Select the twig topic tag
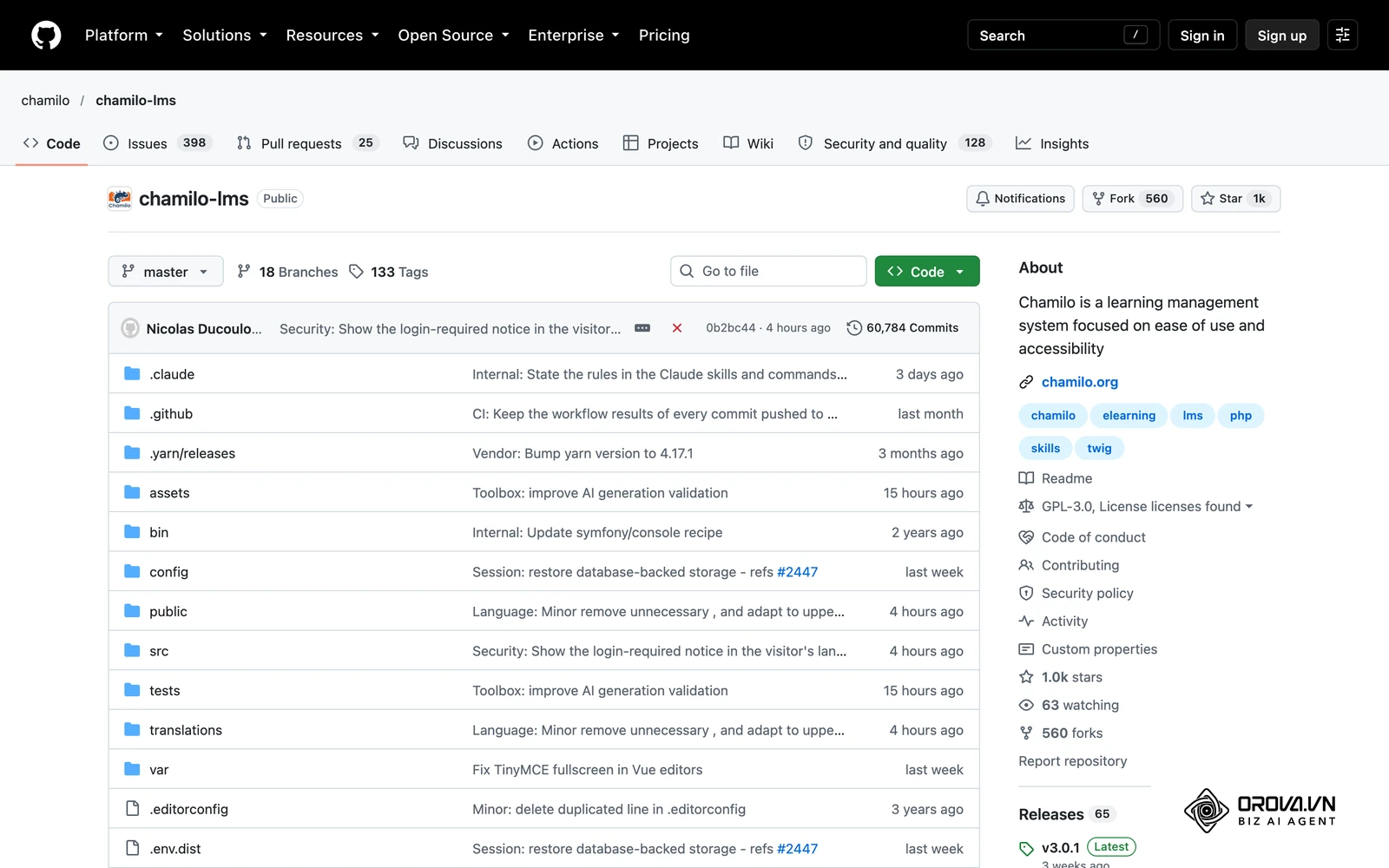The image size is (1389, 868). (x=1099, y=449)
